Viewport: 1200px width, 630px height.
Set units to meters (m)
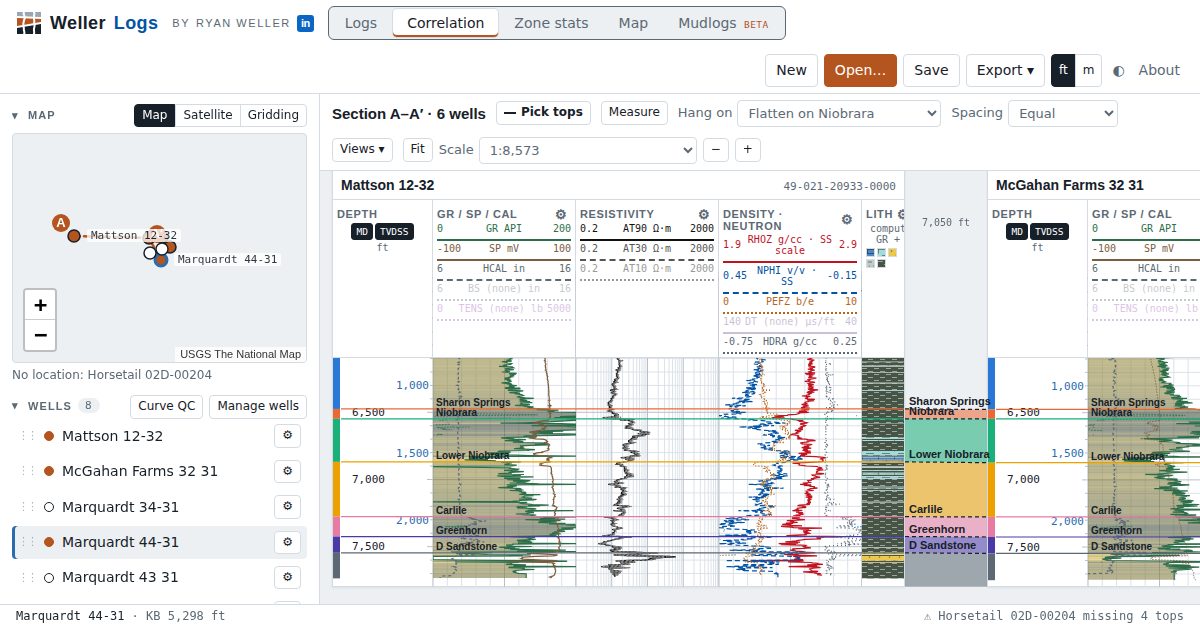tap(1088, 70)
